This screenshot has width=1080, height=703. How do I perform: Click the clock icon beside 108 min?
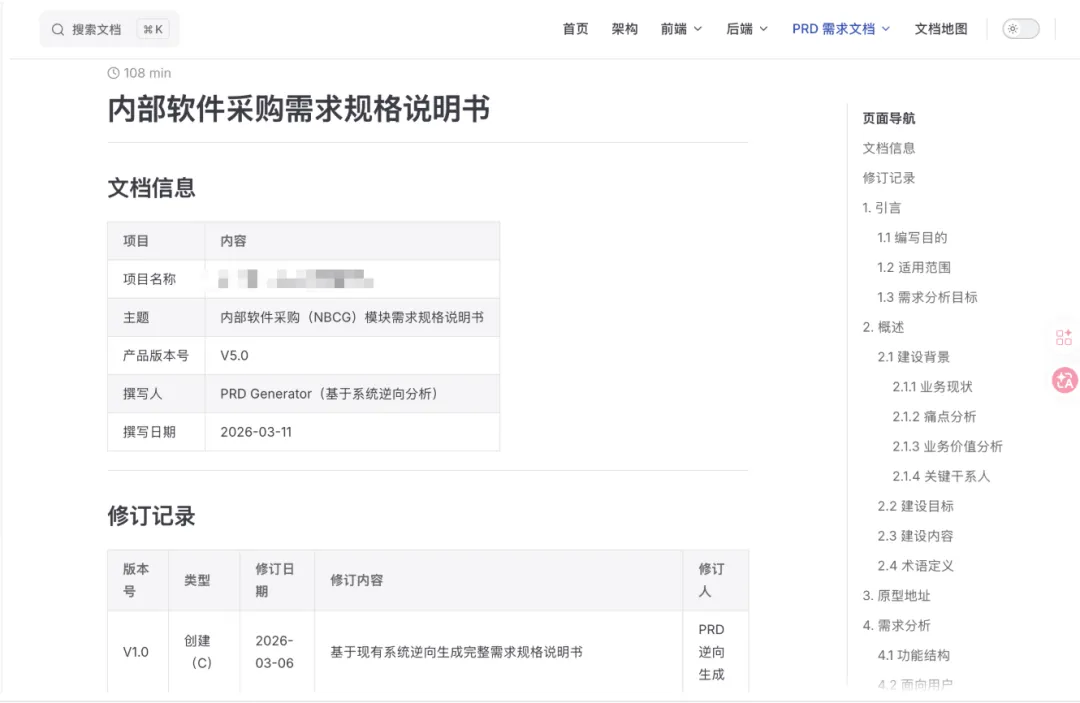coord(113,73)
